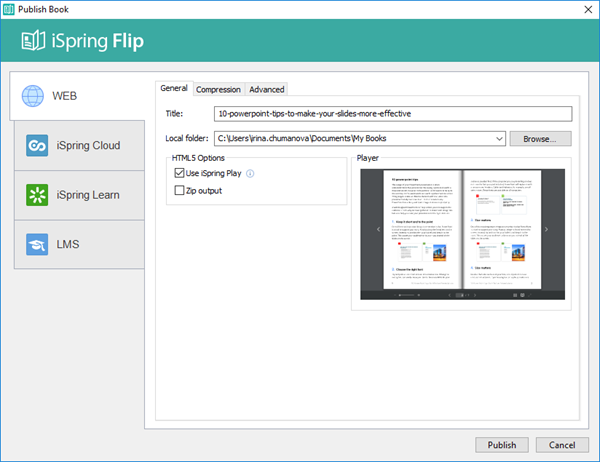The image size is (600, 462).
Task: Go to next page in player preview
Action: [x=546, y=229]
